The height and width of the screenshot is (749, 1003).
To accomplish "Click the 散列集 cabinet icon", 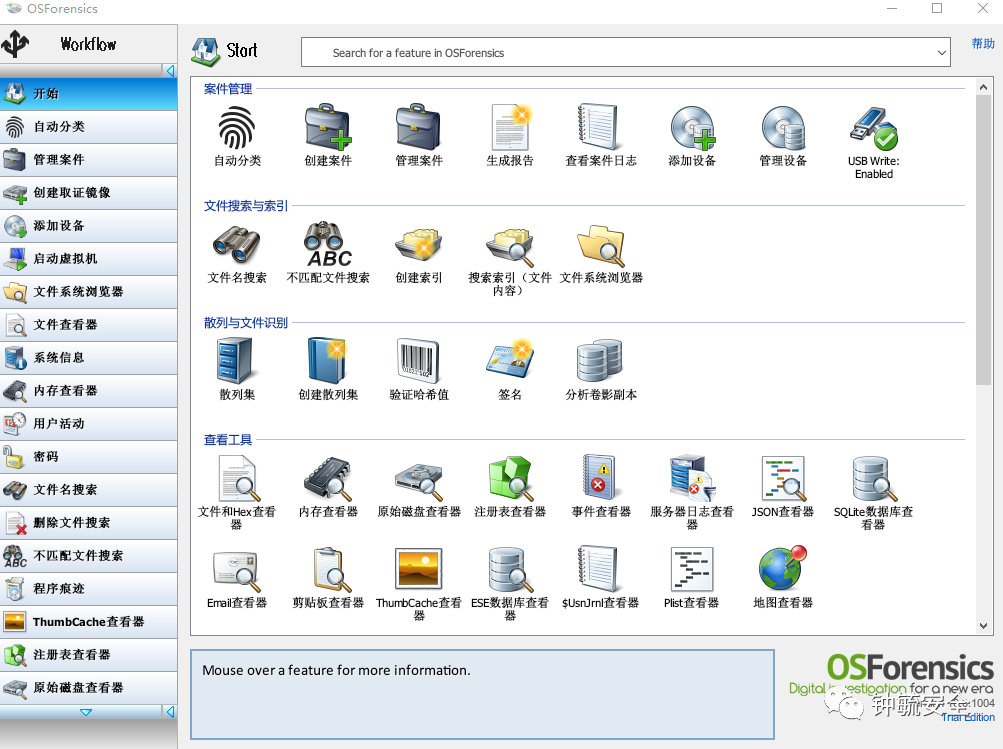I will (x=235, y=361).
